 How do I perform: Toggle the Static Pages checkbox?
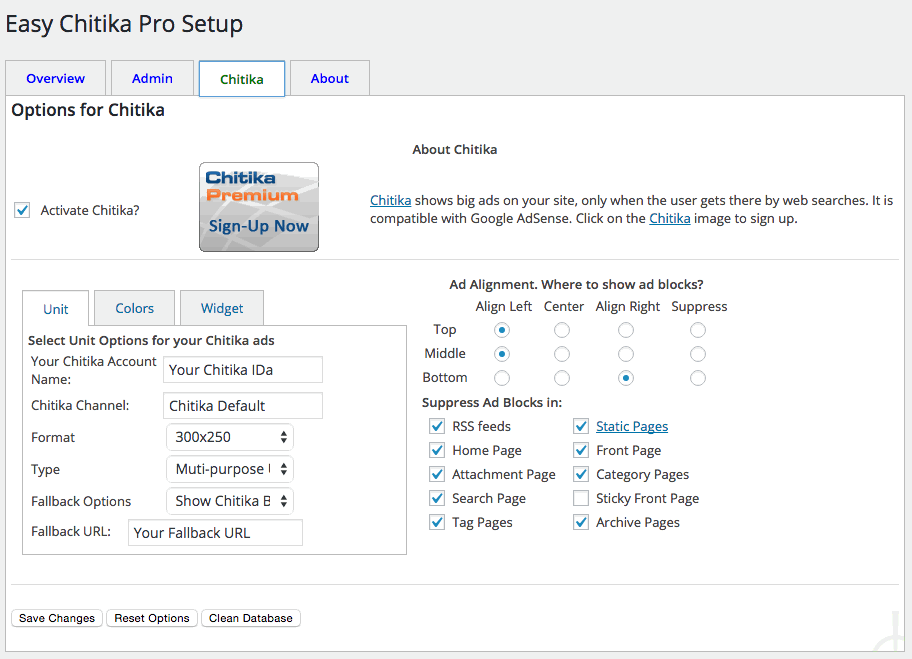tap(580, 426)
